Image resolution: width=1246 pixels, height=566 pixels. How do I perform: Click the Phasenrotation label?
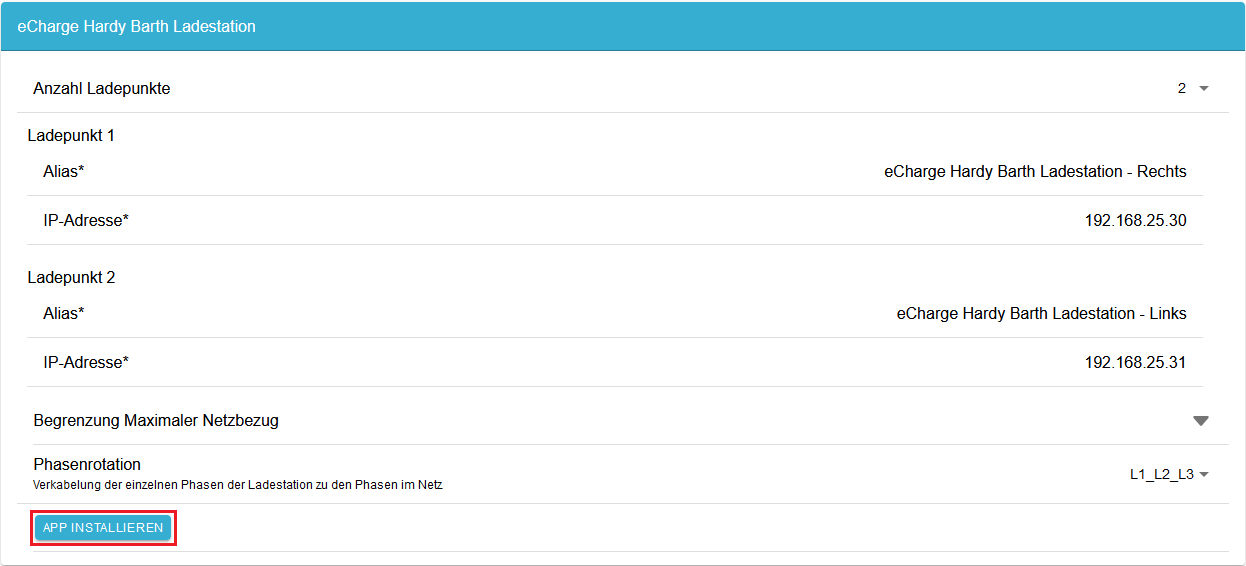87,465
